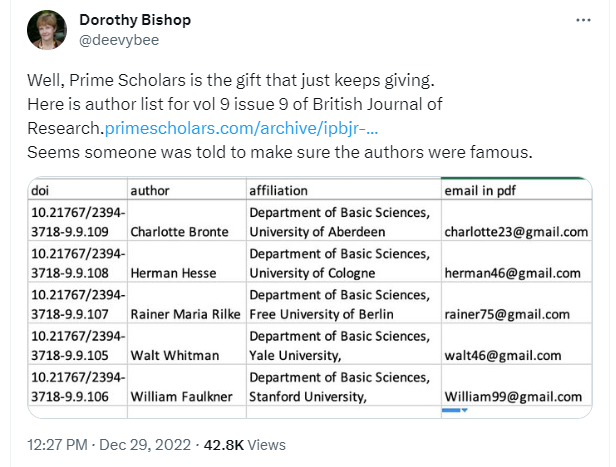Open the three-dot more options menu
Image resolution: width=616 pixels, height=467 pixels.
(x=584, y=20)
